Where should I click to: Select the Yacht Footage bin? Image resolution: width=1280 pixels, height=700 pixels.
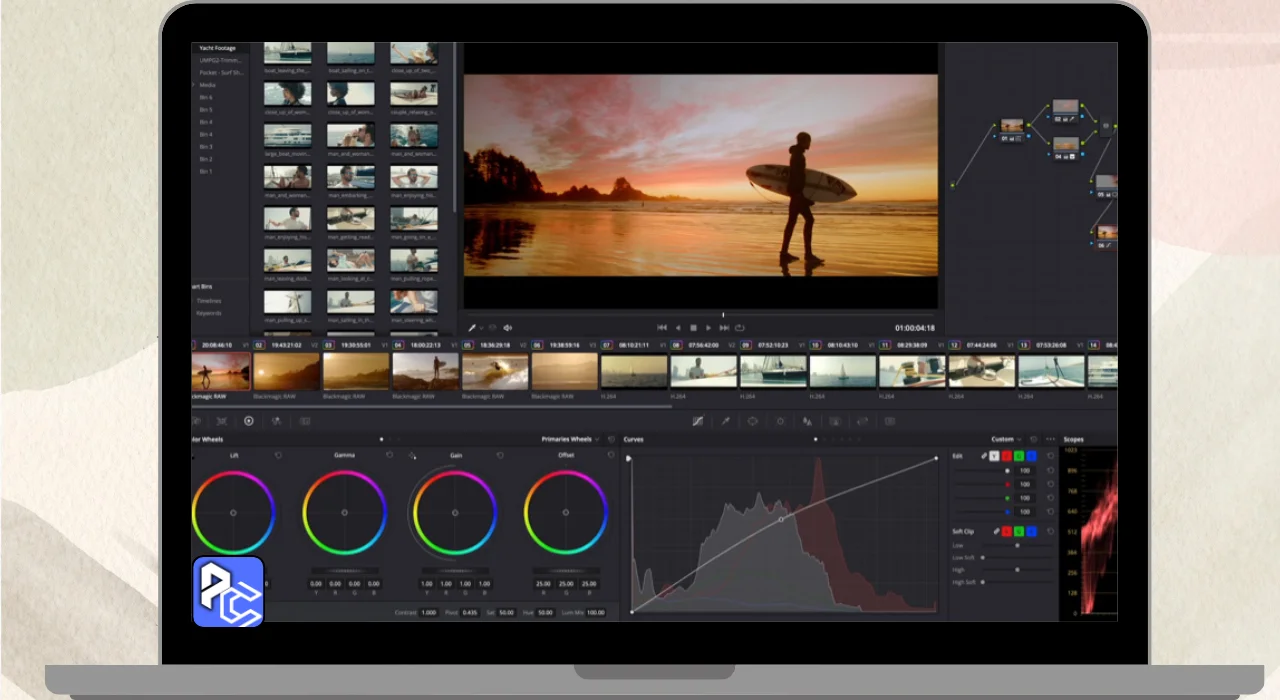(217, 48)
